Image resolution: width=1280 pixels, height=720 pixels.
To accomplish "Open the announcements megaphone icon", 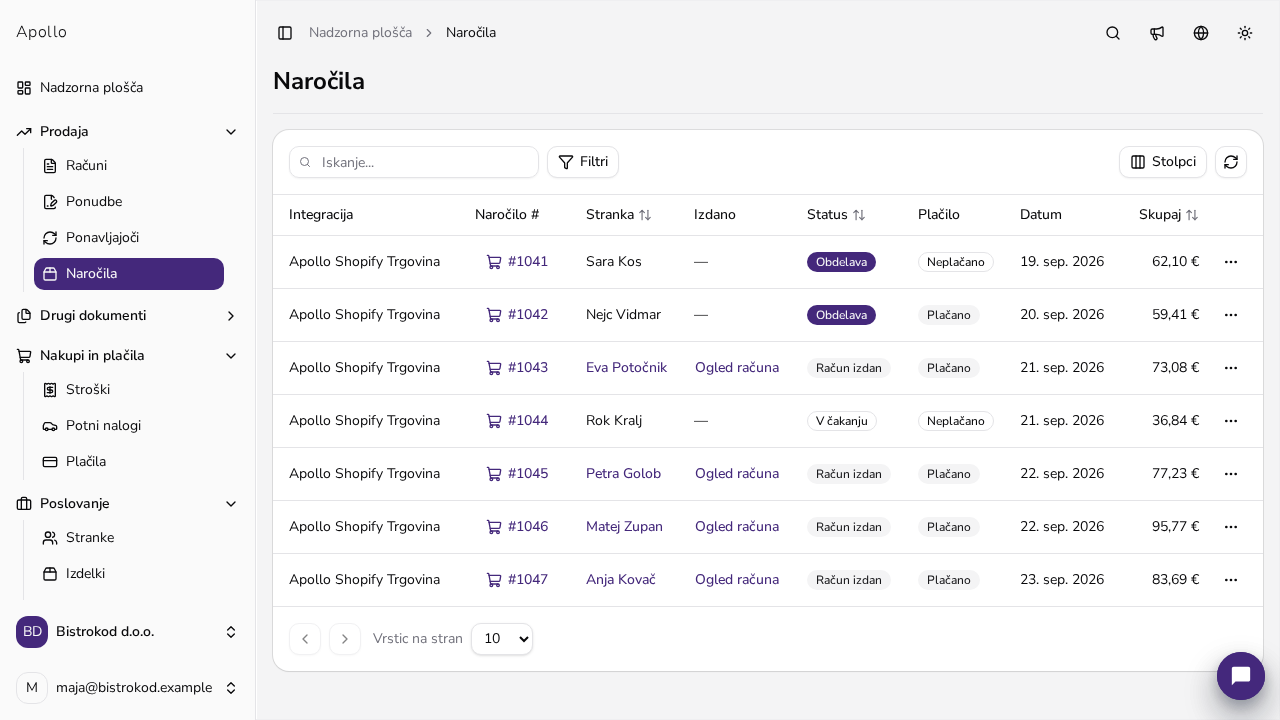I will [x=1157, y=33].
